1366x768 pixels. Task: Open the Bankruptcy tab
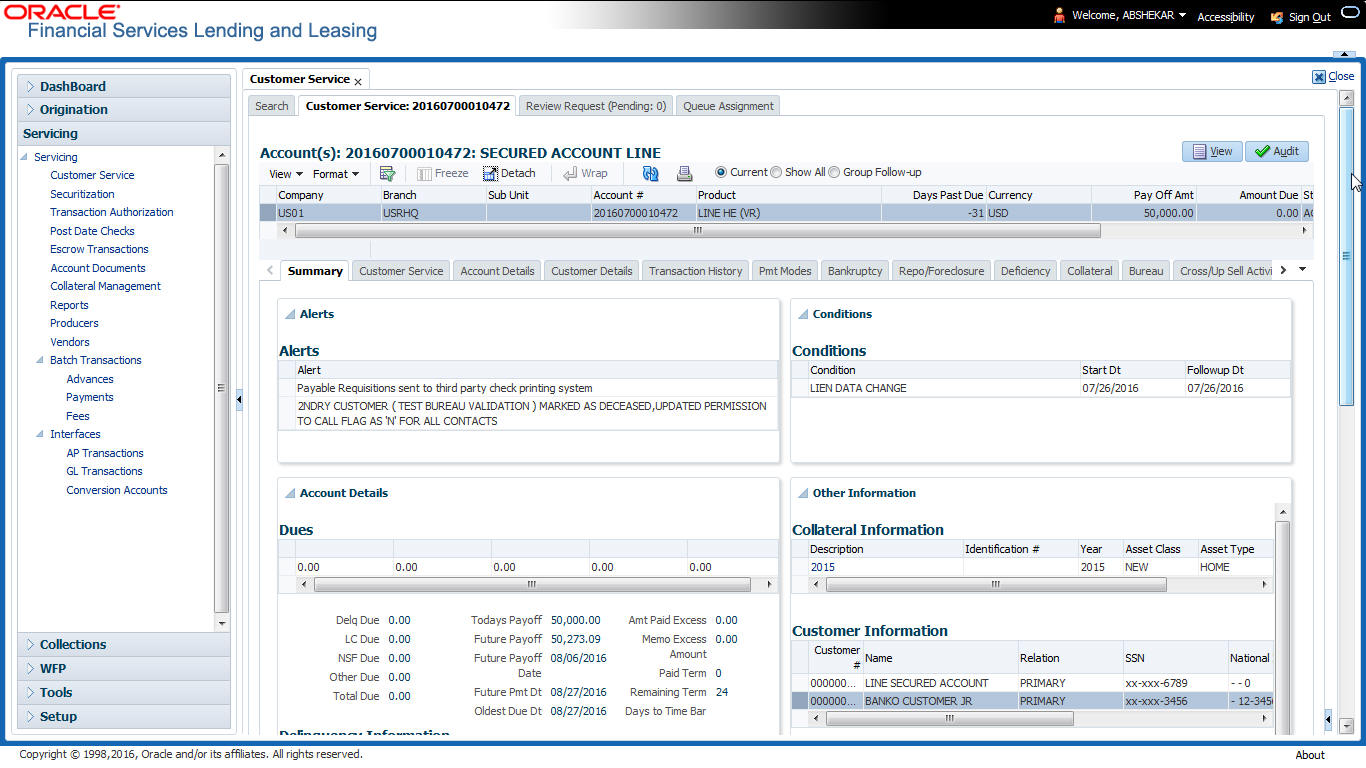(x=855, y=271)
